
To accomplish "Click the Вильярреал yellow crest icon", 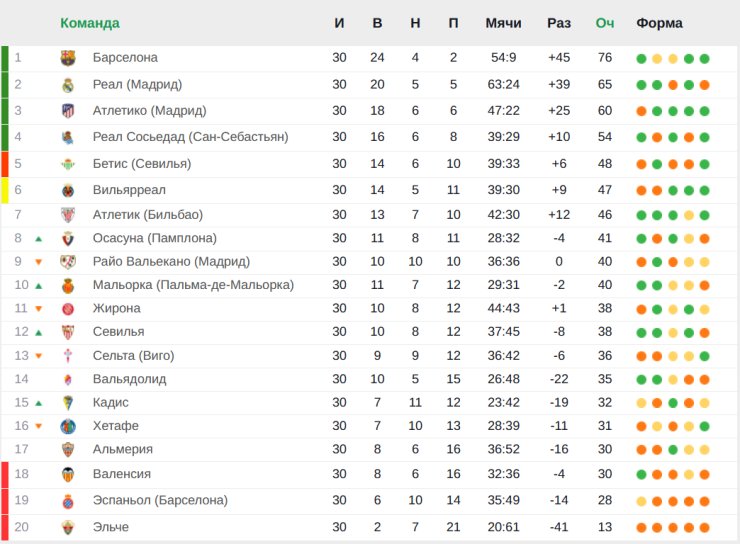I will pyautogui.click(x=68, y=190).
